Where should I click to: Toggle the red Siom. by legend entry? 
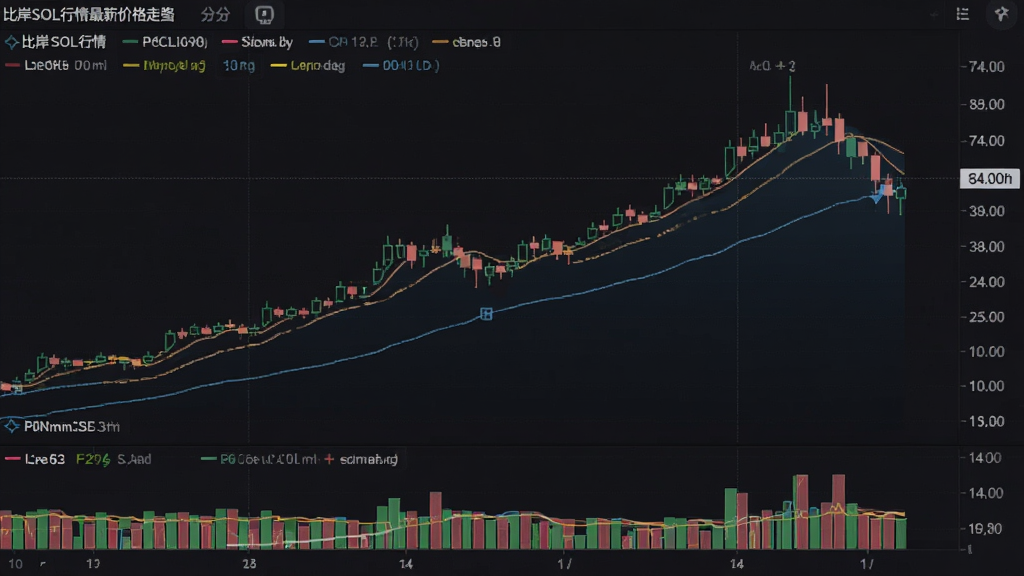[257, 42]
